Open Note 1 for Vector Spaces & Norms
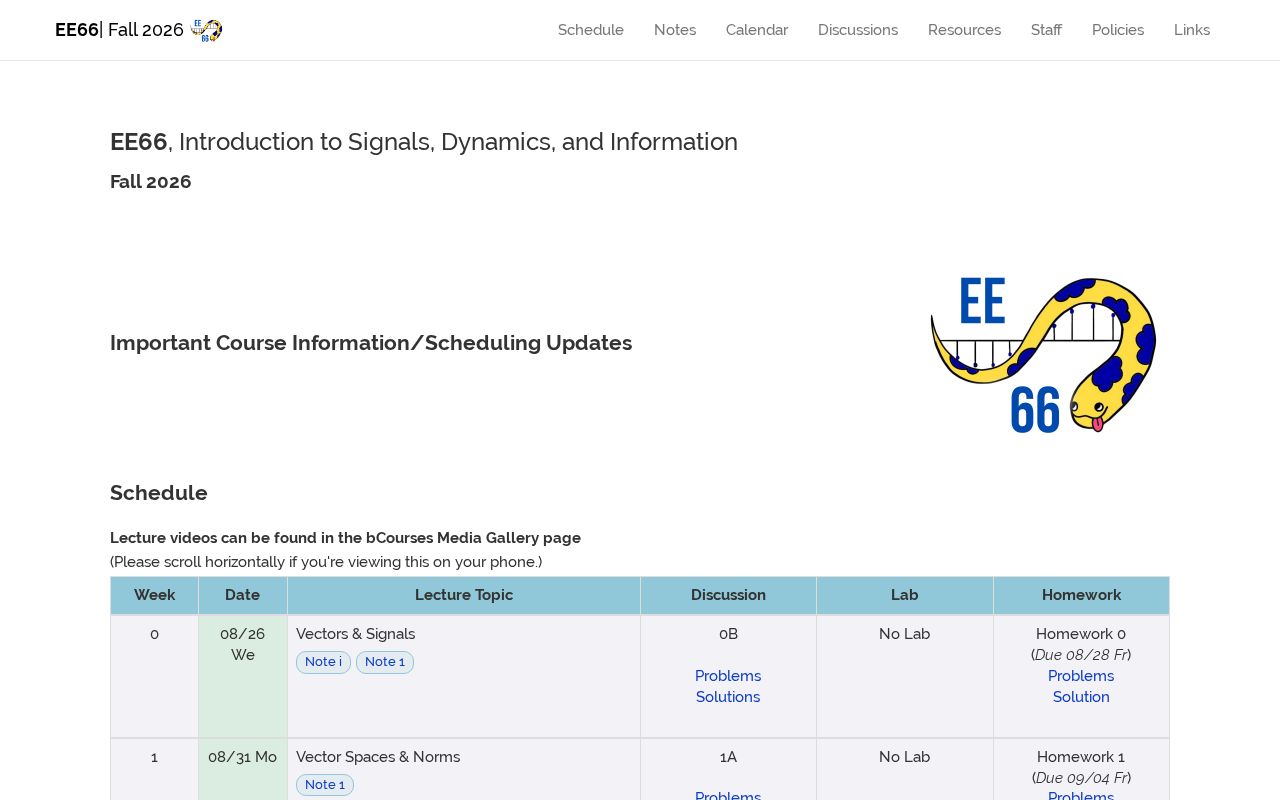1280x800 pixels. 325,785
